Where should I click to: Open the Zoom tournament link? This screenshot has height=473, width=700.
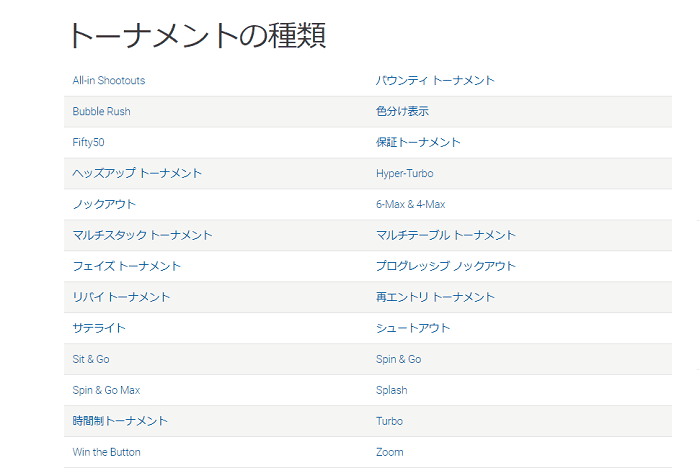coord(389,452)
